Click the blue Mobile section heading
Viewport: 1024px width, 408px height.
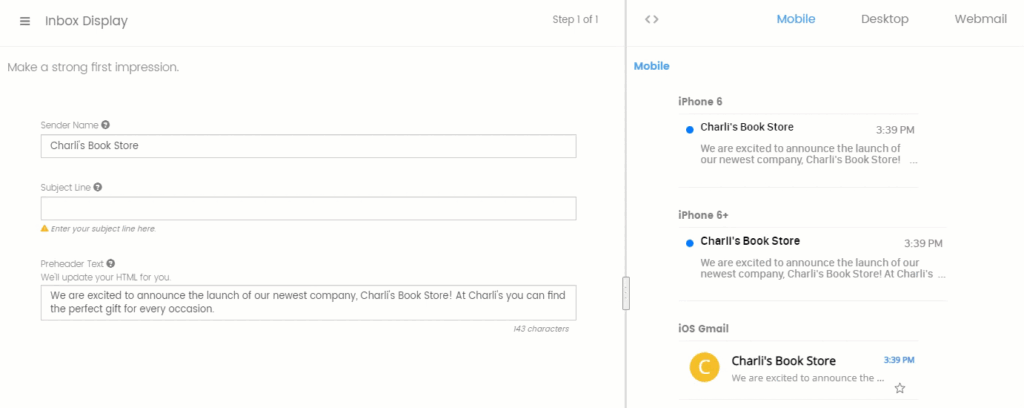[652, 66]
